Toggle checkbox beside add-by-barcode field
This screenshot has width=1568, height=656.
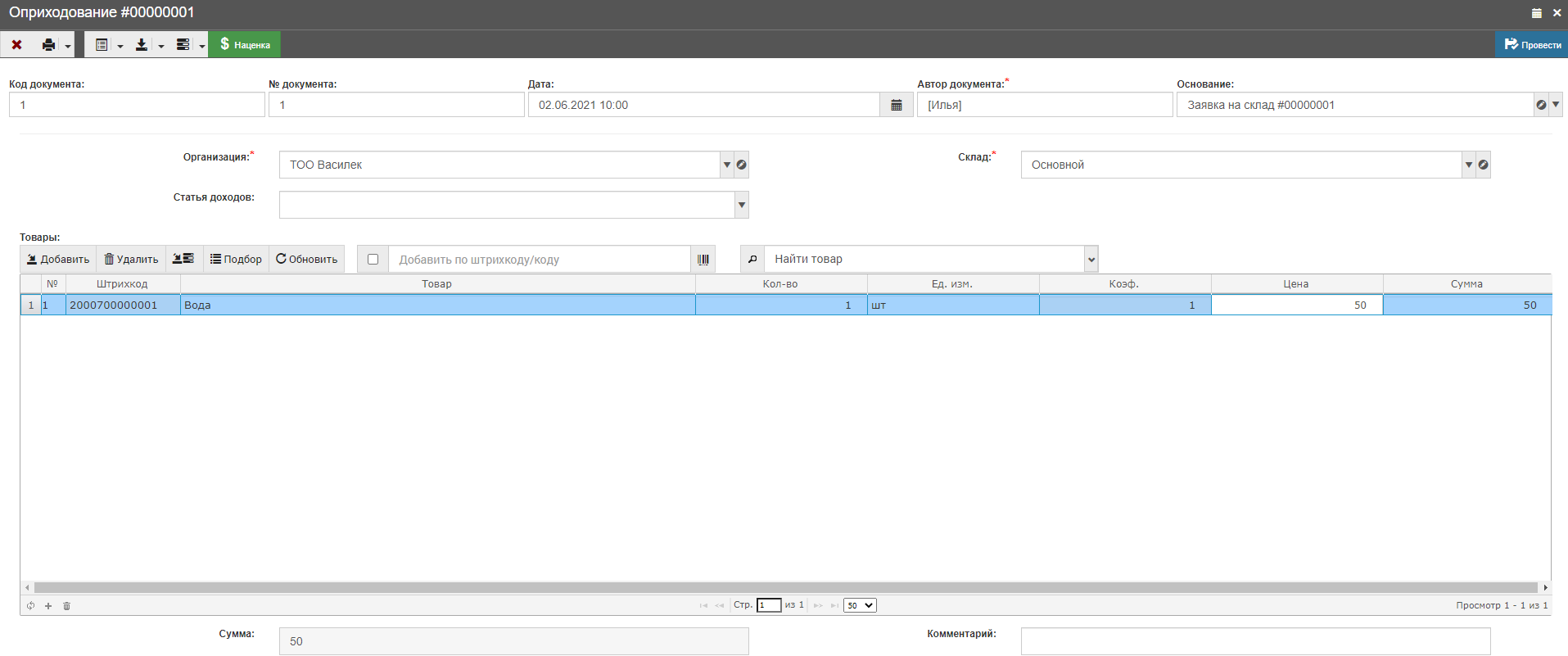click(x=373, y=260)
